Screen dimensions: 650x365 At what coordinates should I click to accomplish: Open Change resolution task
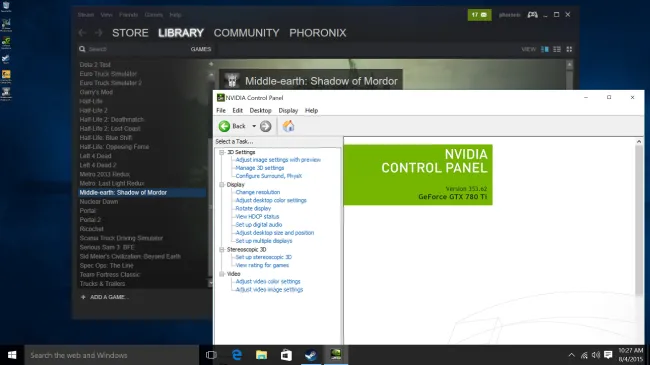tap(257, 192)
